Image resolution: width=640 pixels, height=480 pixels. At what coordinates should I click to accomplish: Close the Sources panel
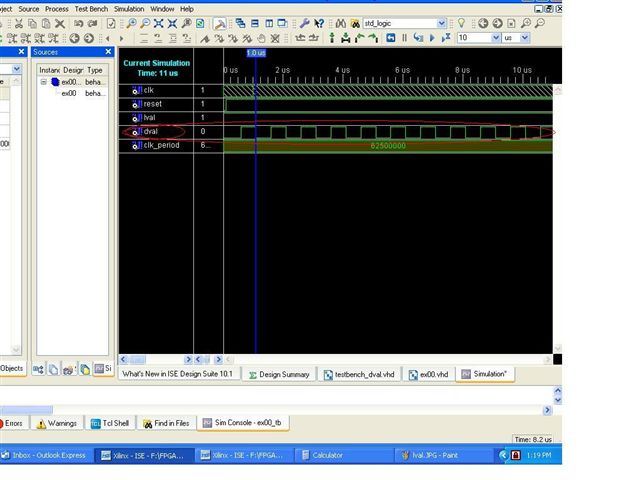pos(109,51)
